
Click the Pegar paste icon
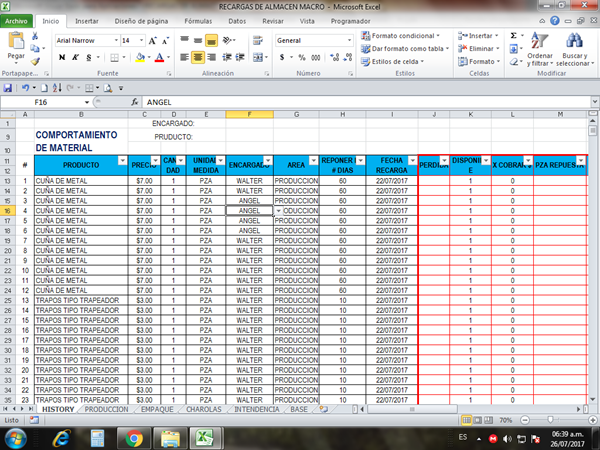16,45
